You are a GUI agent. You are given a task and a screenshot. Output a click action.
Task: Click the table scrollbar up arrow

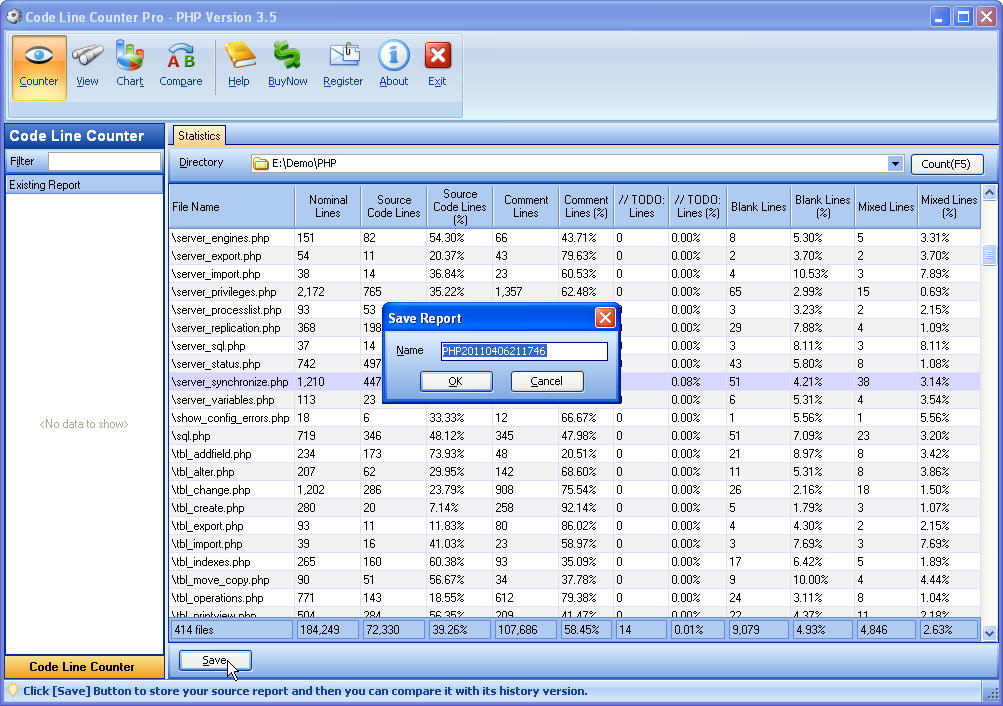pyautogui.click(x=989, y=192)
